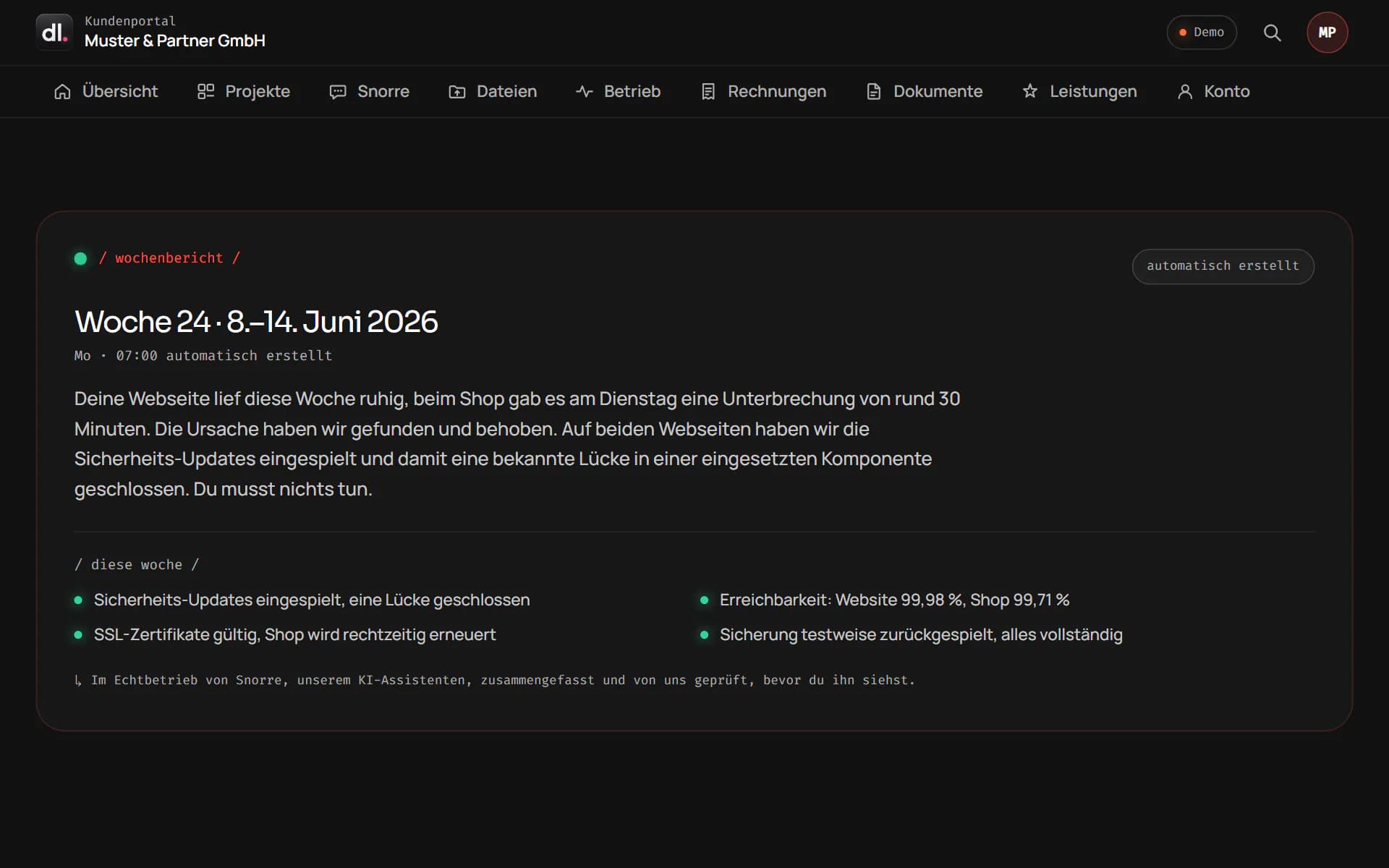Click the 'Muster & Partner GmbH' company name

point(175,41)
